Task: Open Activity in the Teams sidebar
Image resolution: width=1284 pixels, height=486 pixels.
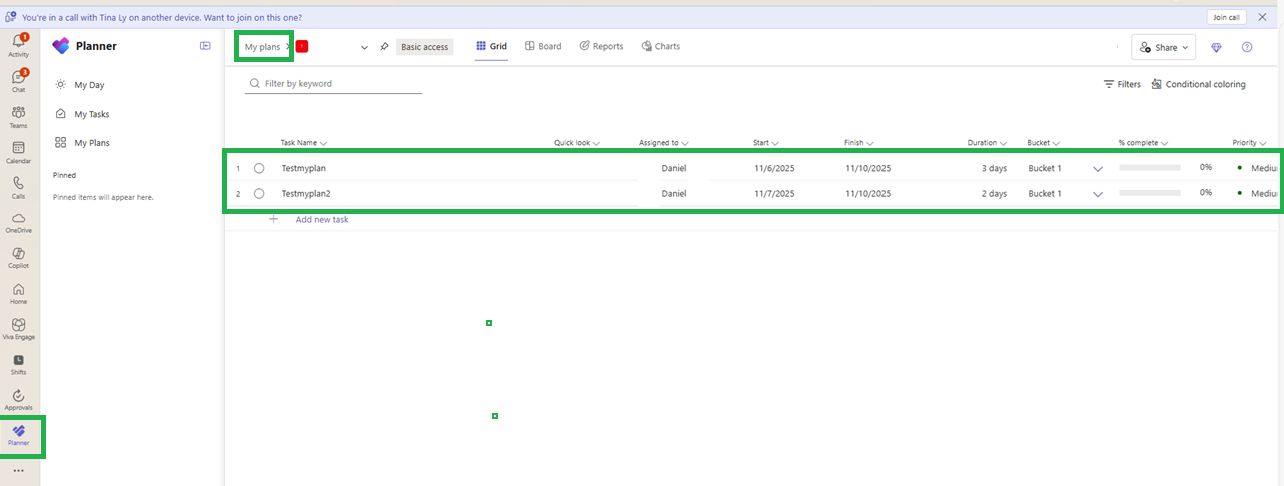Action: pos(19,45)
